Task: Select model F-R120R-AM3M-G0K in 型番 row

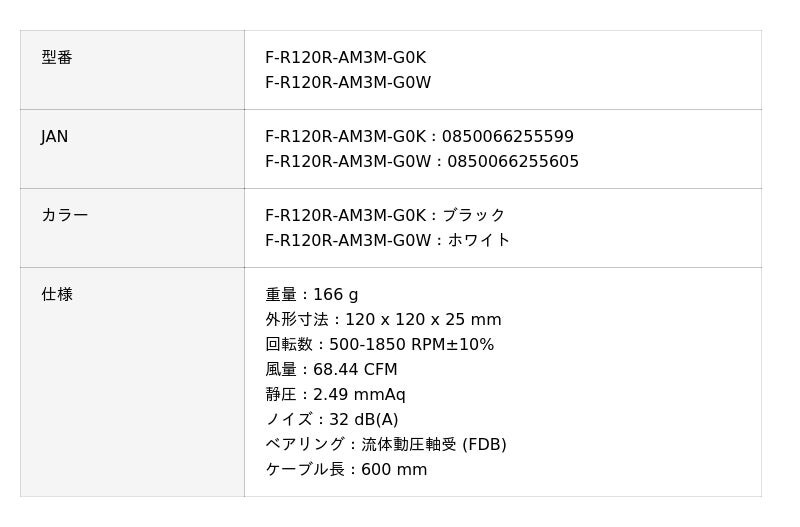Action: click(345, 58)
